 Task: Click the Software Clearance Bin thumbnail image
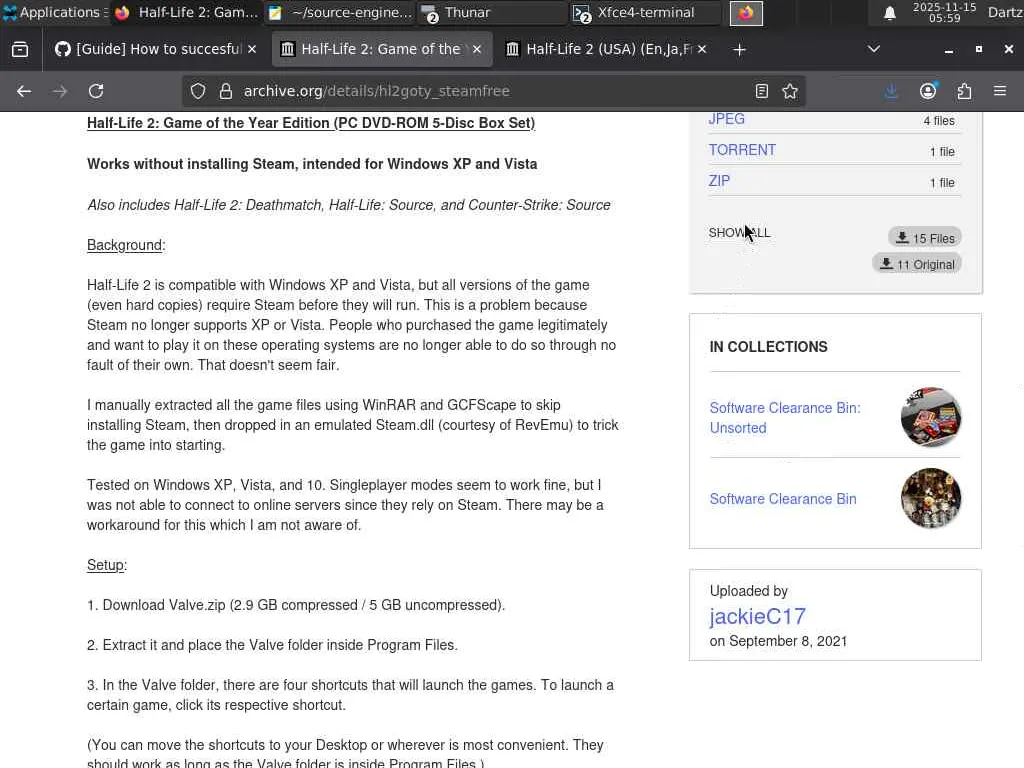point(931,498)
